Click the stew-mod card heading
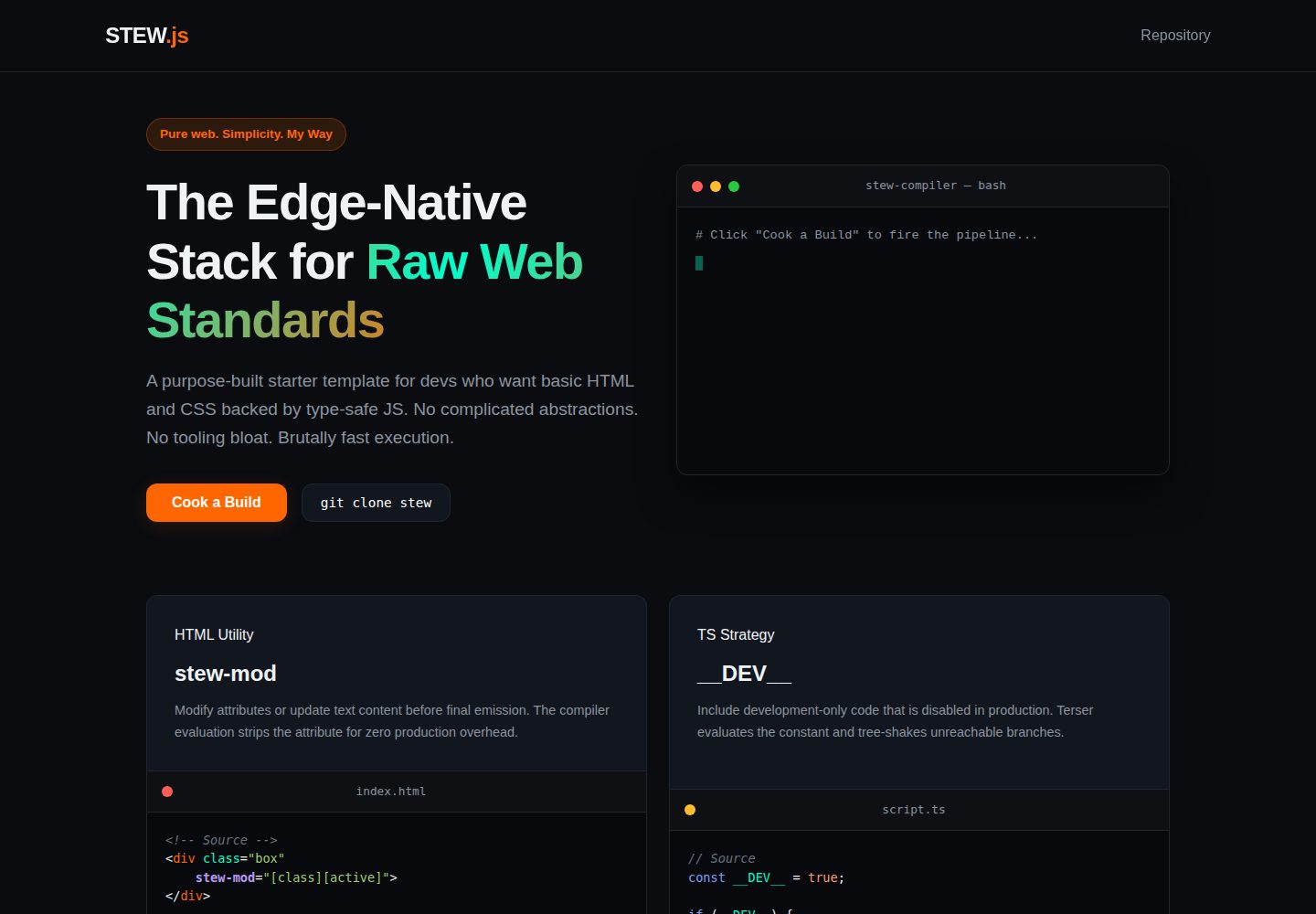1316x914 pixels. [x=226, y=674]
